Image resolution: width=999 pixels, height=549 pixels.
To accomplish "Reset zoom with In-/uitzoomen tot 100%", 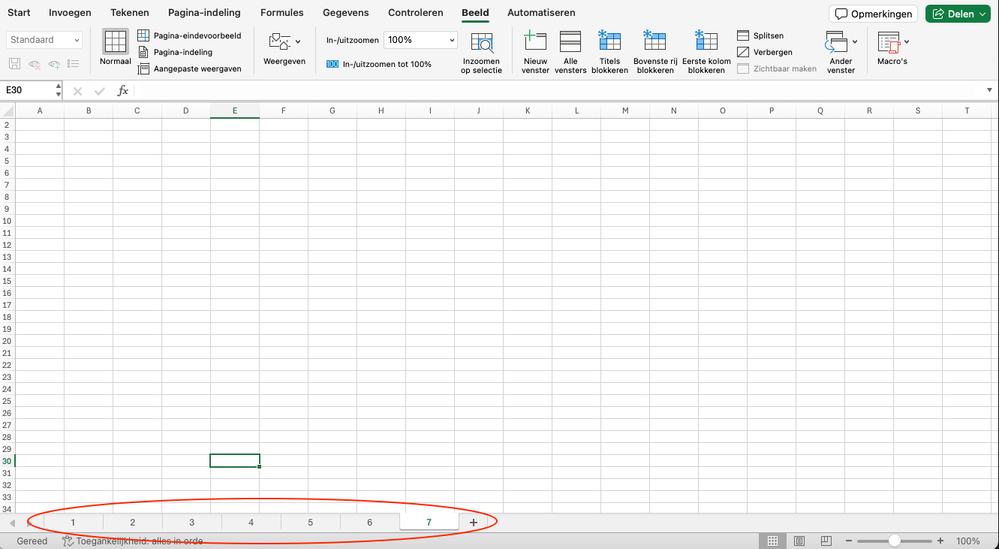I will pos(378,64).
